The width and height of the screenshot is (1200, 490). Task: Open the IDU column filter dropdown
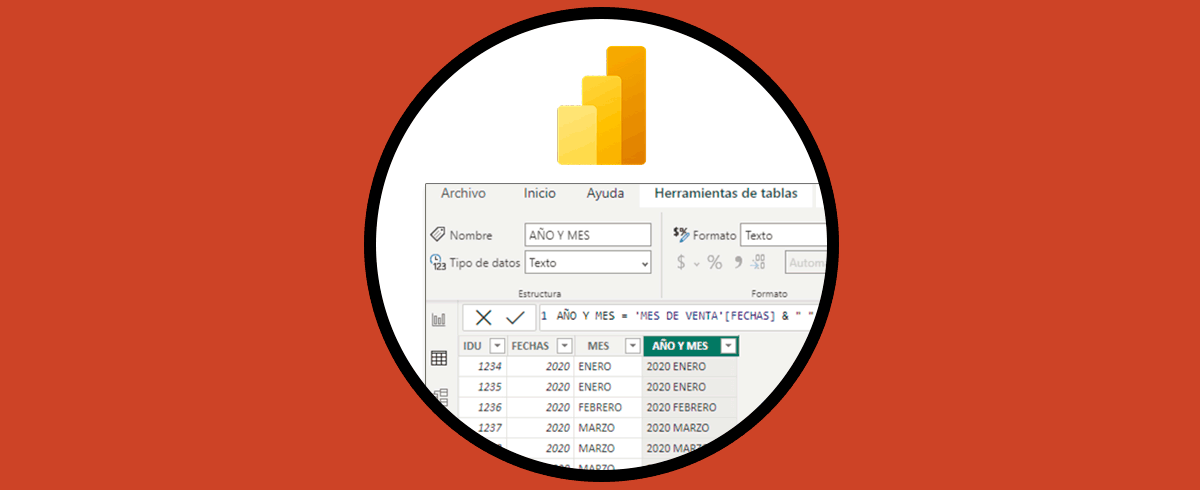[495, 346]
